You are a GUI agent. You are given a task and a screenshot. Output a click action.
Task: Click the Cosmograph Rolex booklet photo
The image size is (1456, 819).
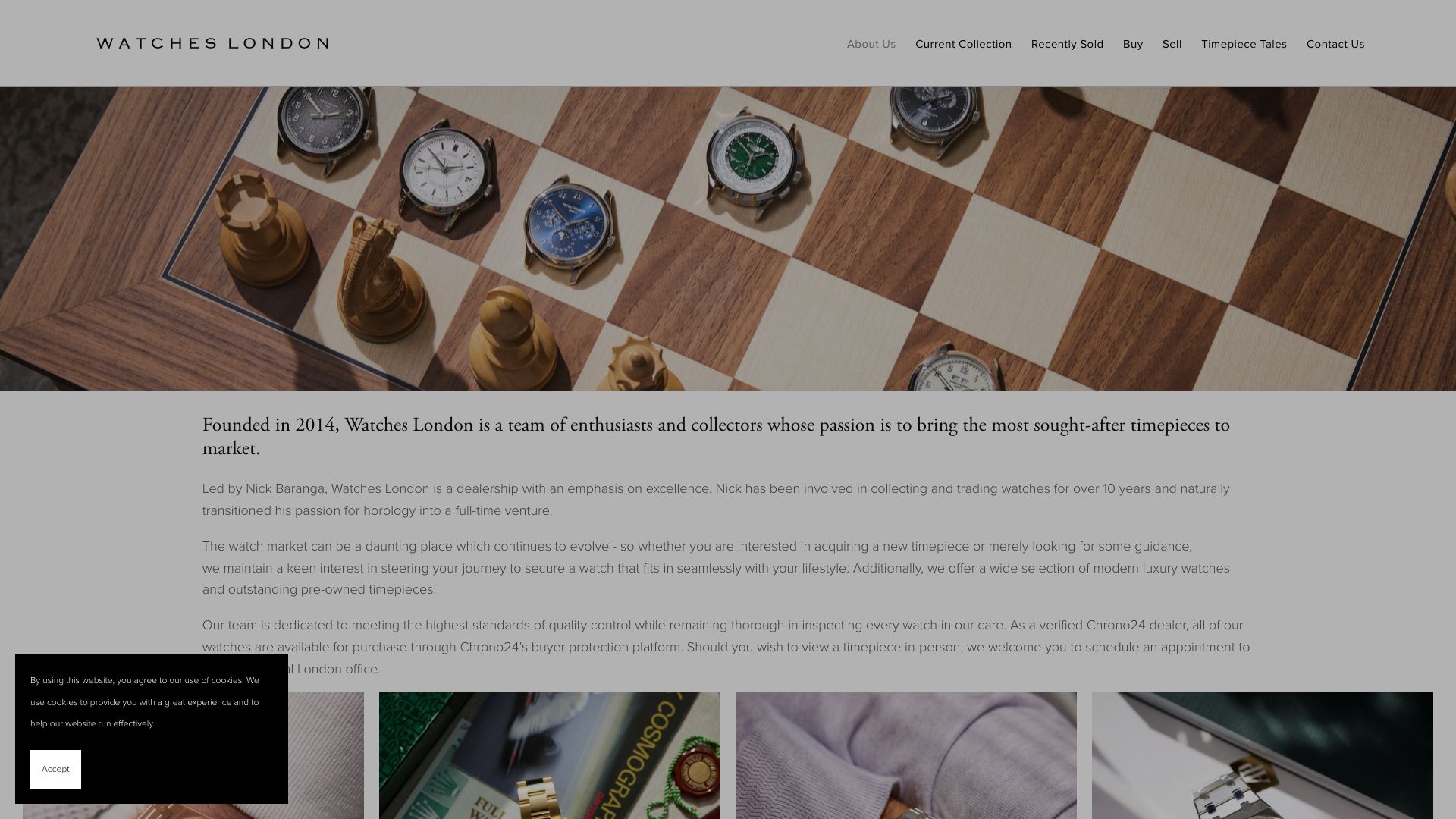550,755
